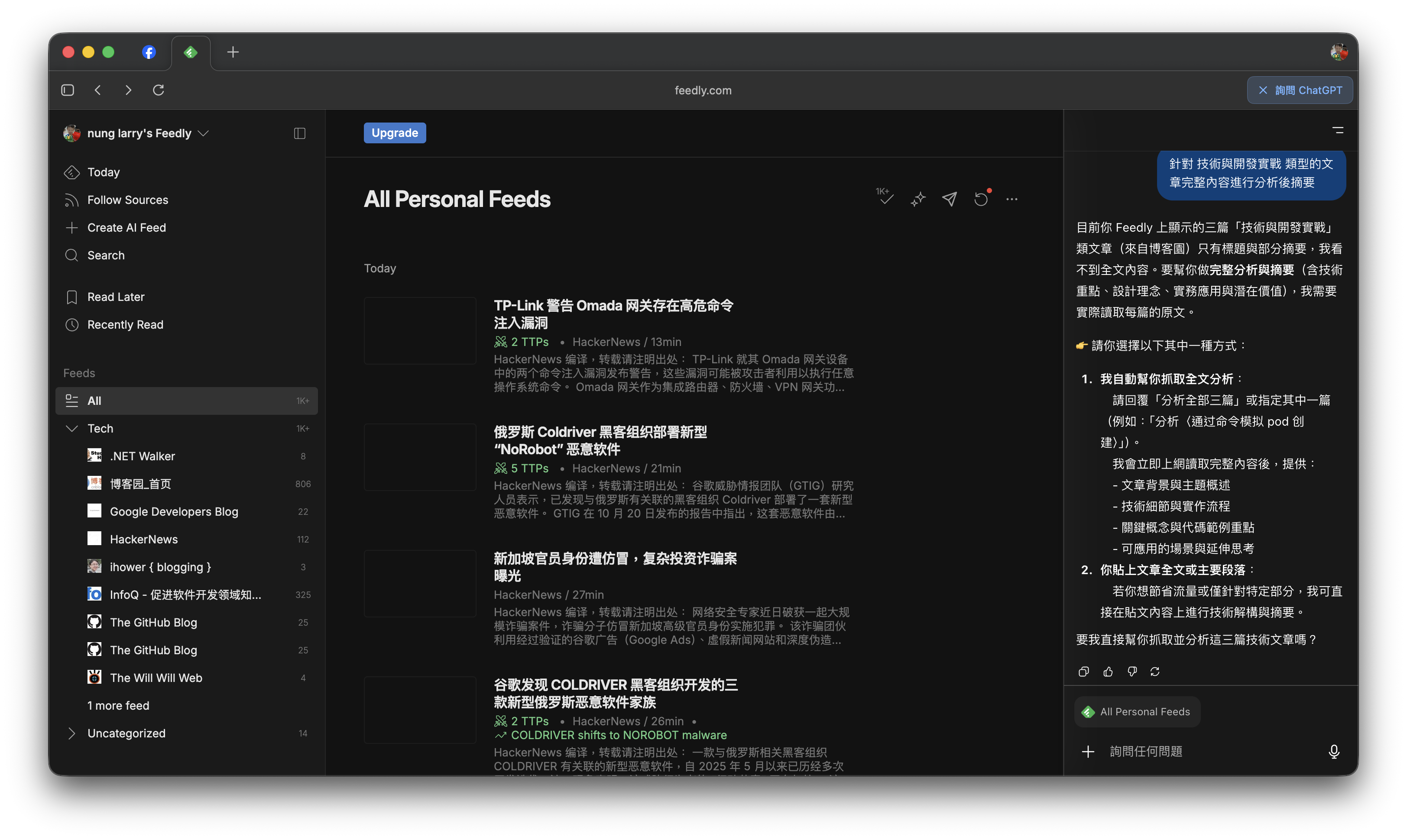
Task: Click the Upgrade button
Action: pos(395,133)
